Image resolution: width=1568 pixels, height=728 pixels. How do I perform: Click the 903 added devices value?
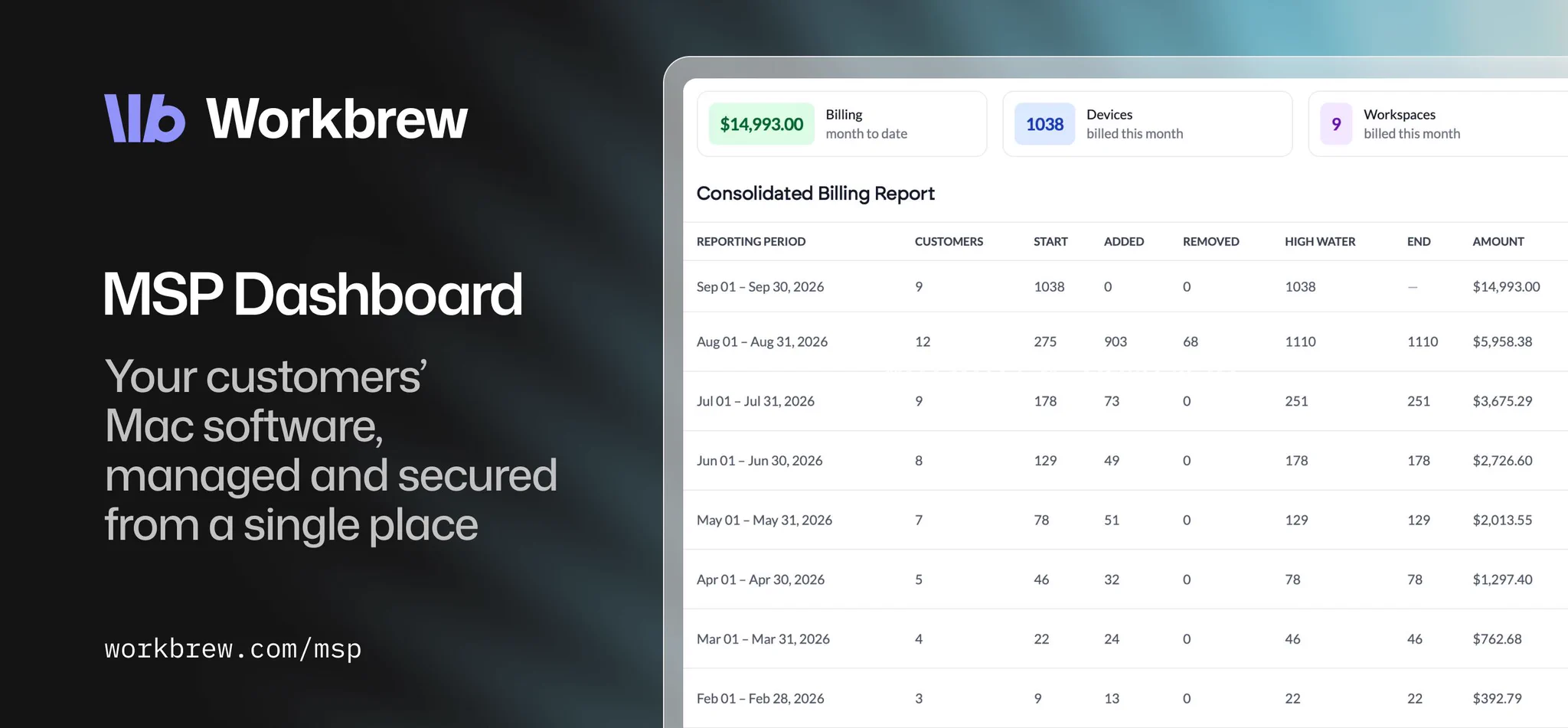pyautogui.click(x=1116, y=341)
